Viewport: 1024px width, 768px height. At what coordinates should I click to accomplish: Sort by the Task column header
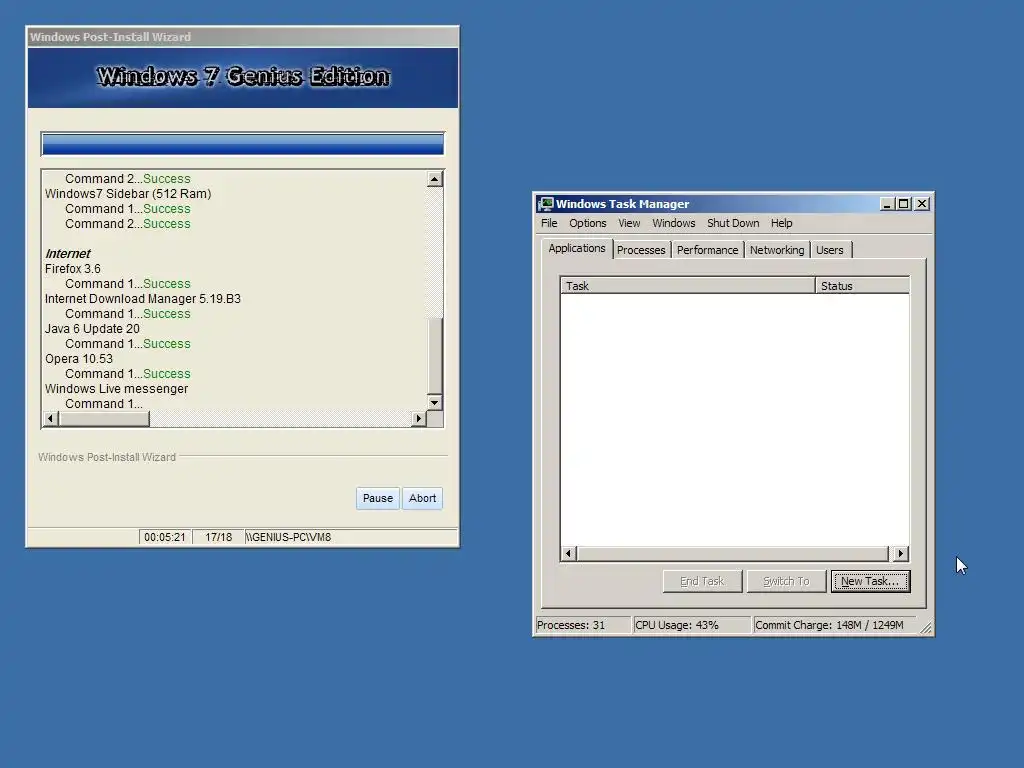[x=688, y=285]
